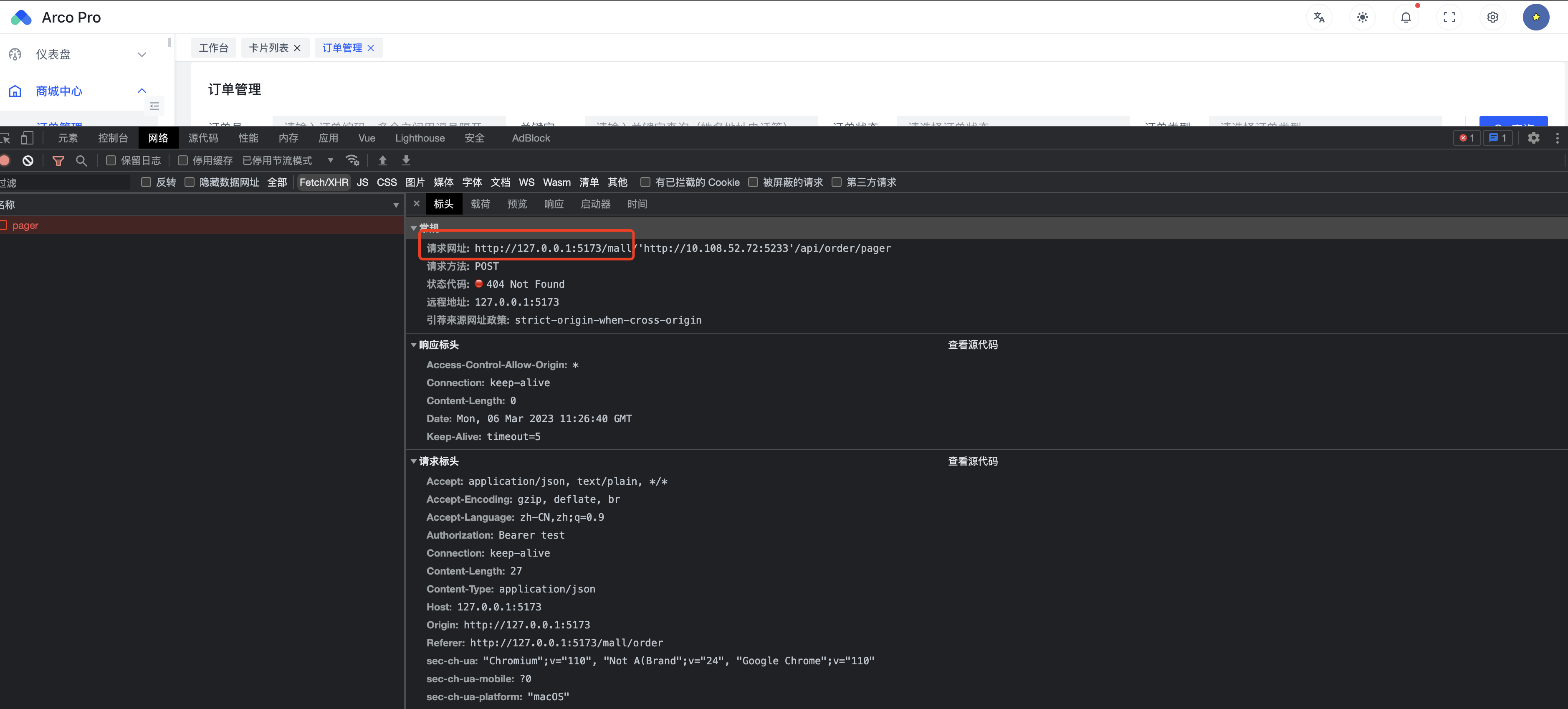This screenshot has height=709, width=1568.
Task: Switch theme with the sun icon
Action: (1362, 17)
